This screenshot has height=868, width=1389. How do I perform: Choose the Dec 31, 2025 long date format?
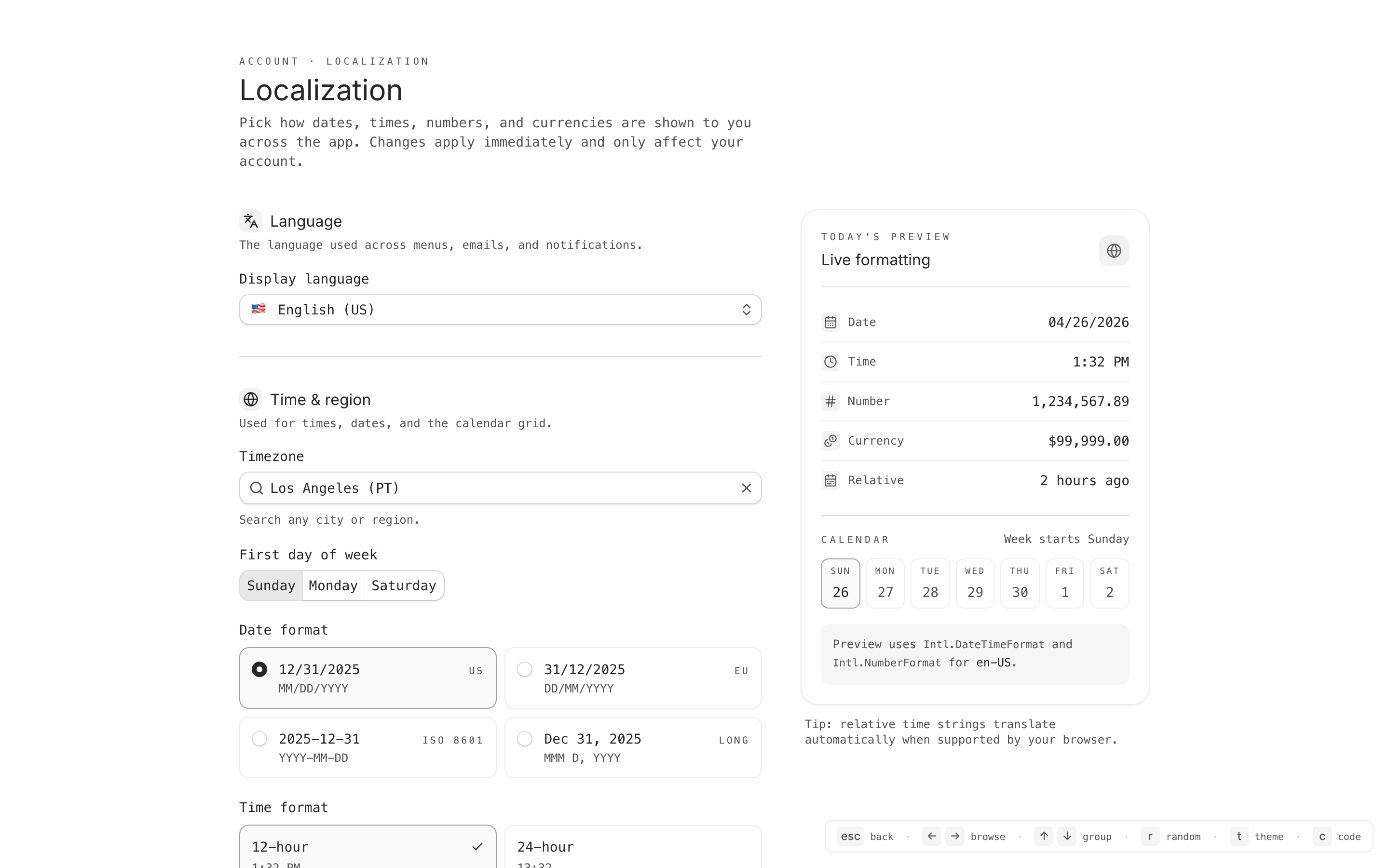click(632, 747)
